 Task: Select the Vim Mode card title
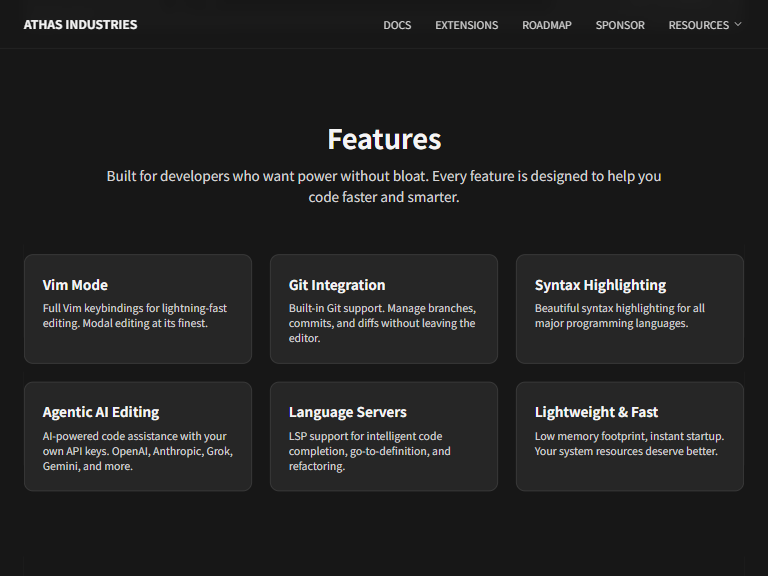pyautogui.click(x=75, y=285)
